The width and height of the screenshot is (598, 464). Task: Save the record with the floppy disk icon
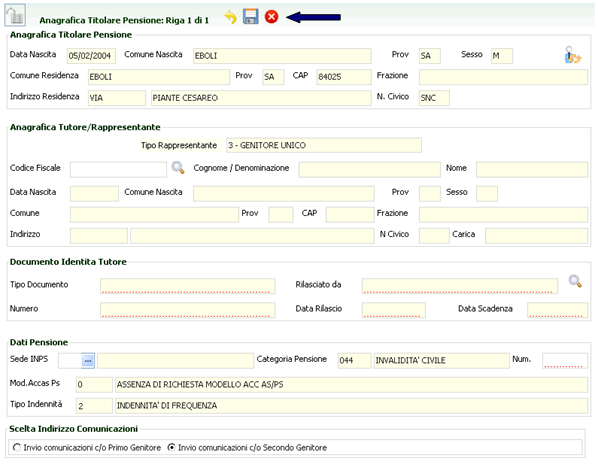point(251,17)
